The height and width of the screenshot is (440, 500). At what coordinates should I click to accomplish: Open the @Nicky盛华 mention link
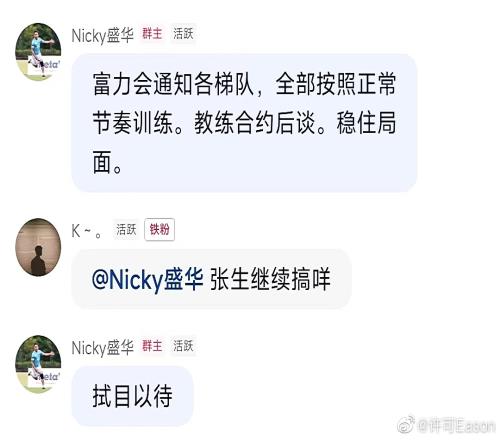(x=147, y=279)
